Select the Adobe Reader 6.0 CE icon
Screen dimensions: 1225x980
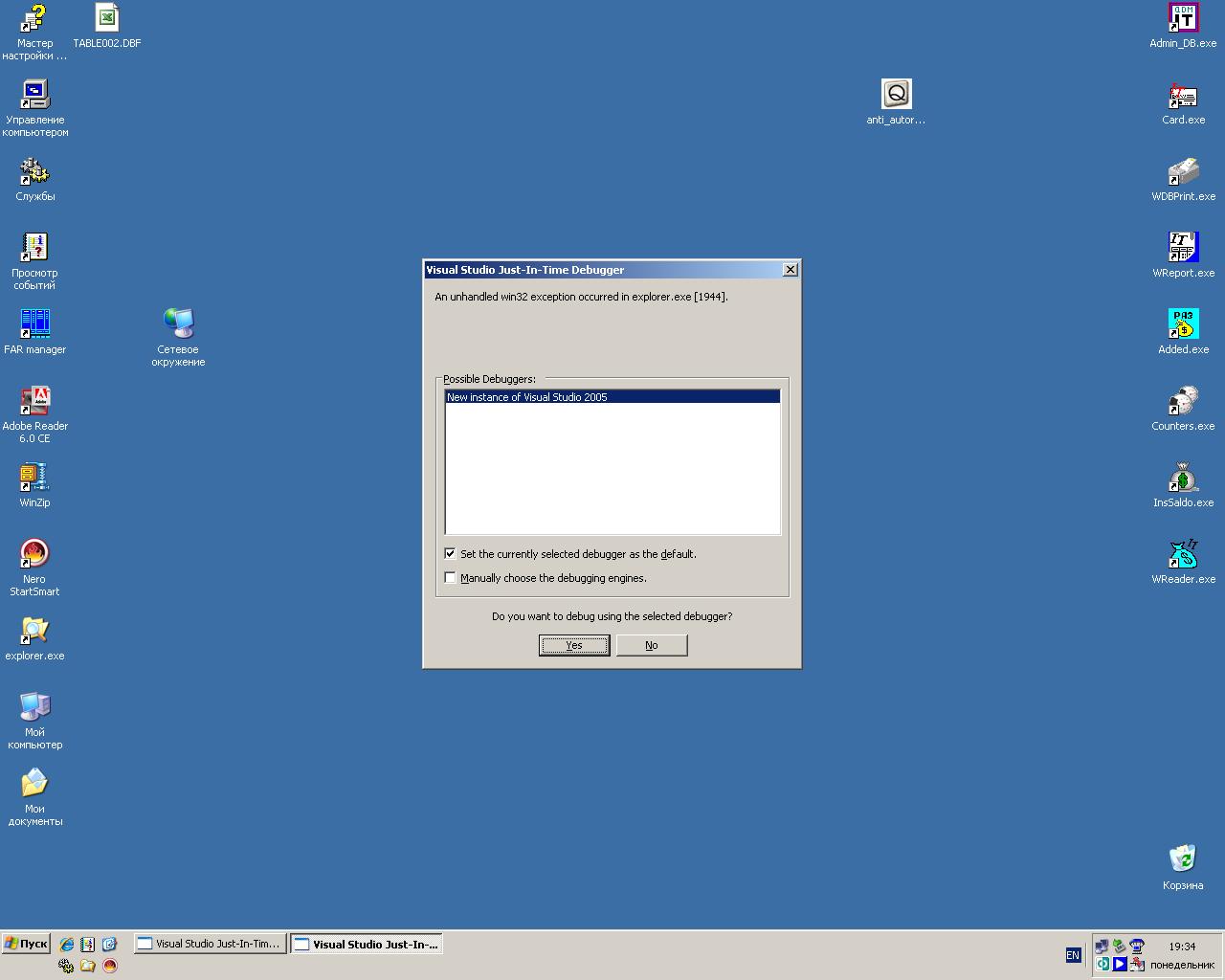coord(35,401)
